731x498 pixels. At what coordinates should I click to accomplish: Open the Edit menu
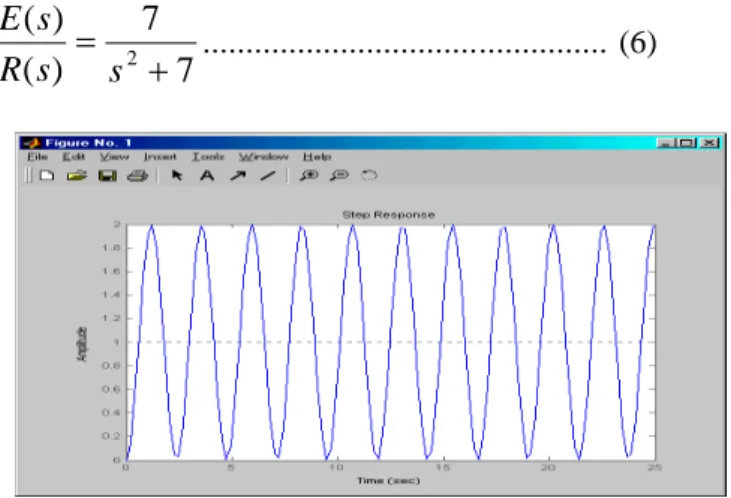point(74,157)
